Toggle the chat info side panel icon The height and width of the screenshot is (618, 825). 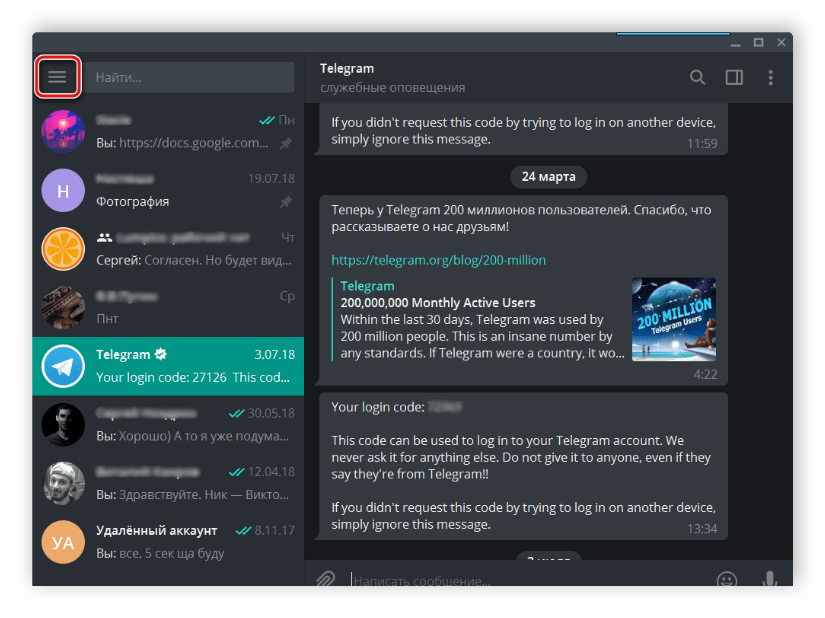[734, 77]
